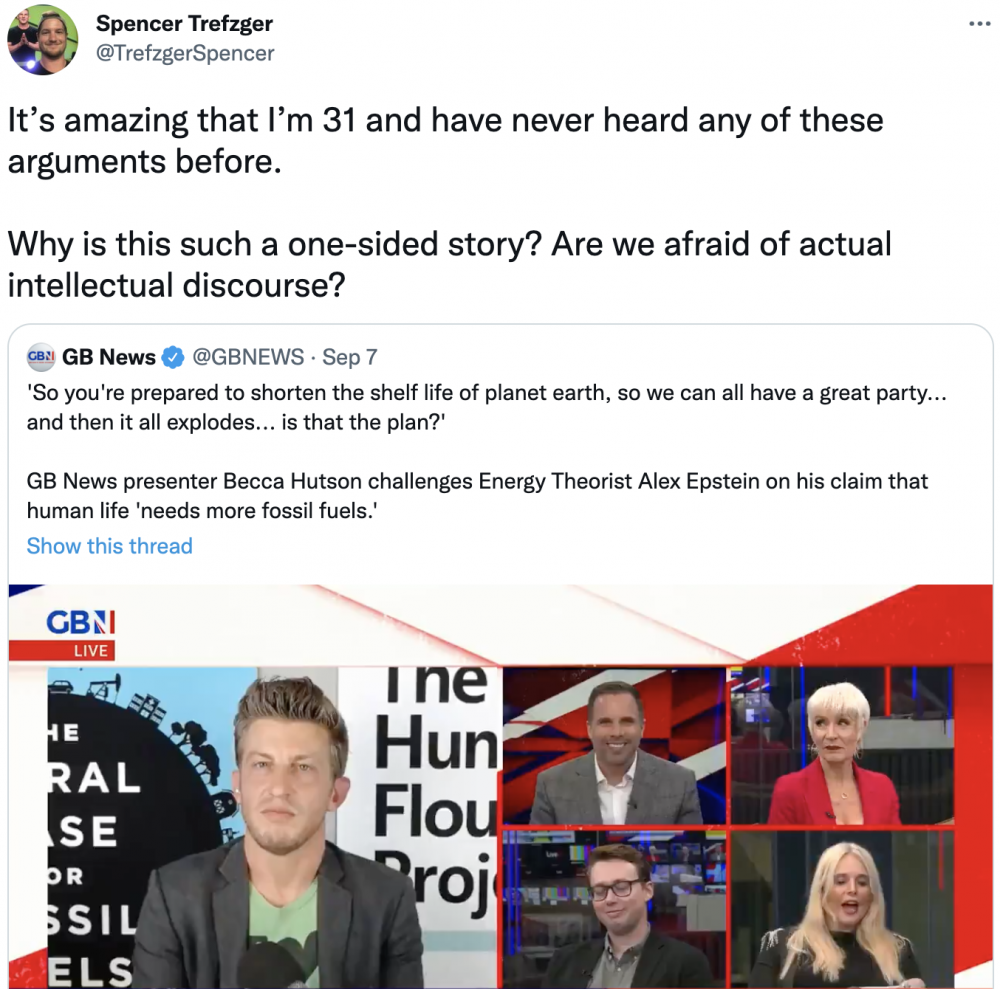Open the @TrefzgerSpencer handle link
The image size is (1000, 989).
[x=185, y=53]
